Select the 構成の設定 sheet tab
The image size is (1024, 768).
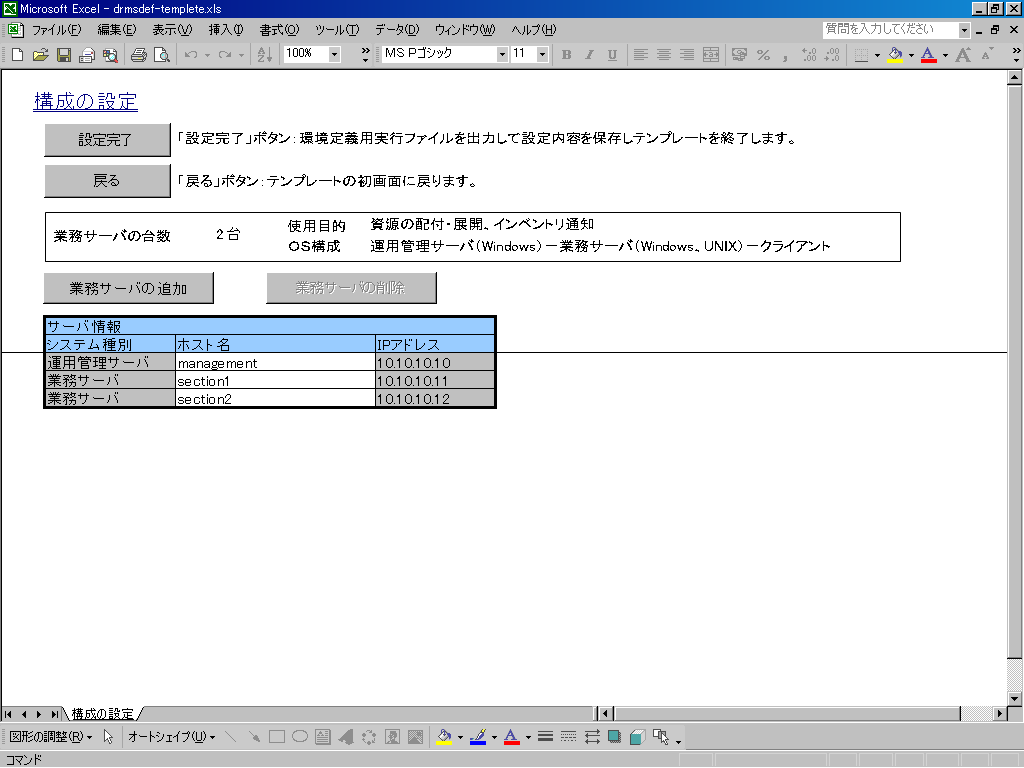click(x=102, y=714)
